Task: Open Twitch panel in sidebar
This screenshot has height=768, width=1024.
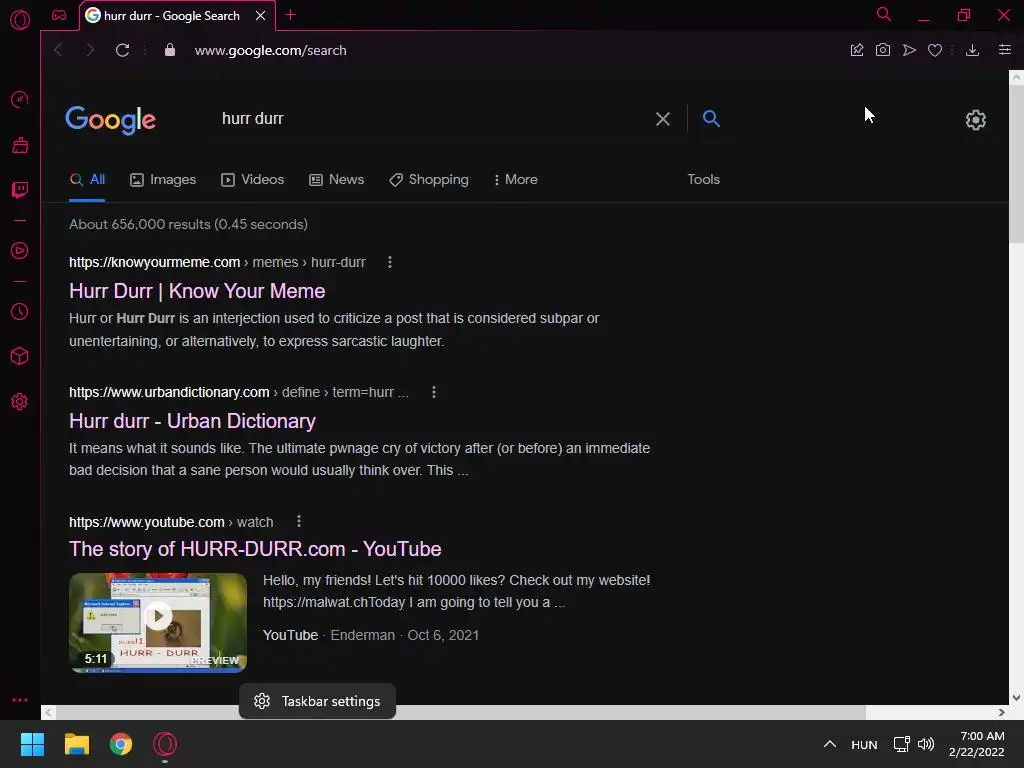Action: pyautogui.click(x=20, y=190)
